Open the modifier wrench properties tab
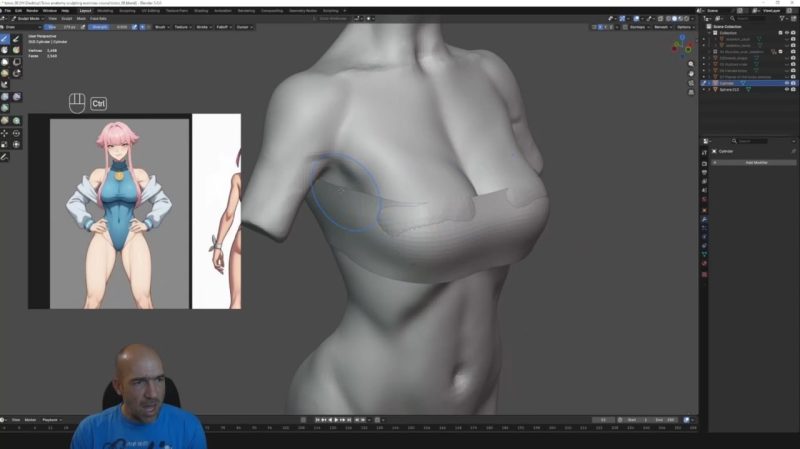 pos(703,219)
